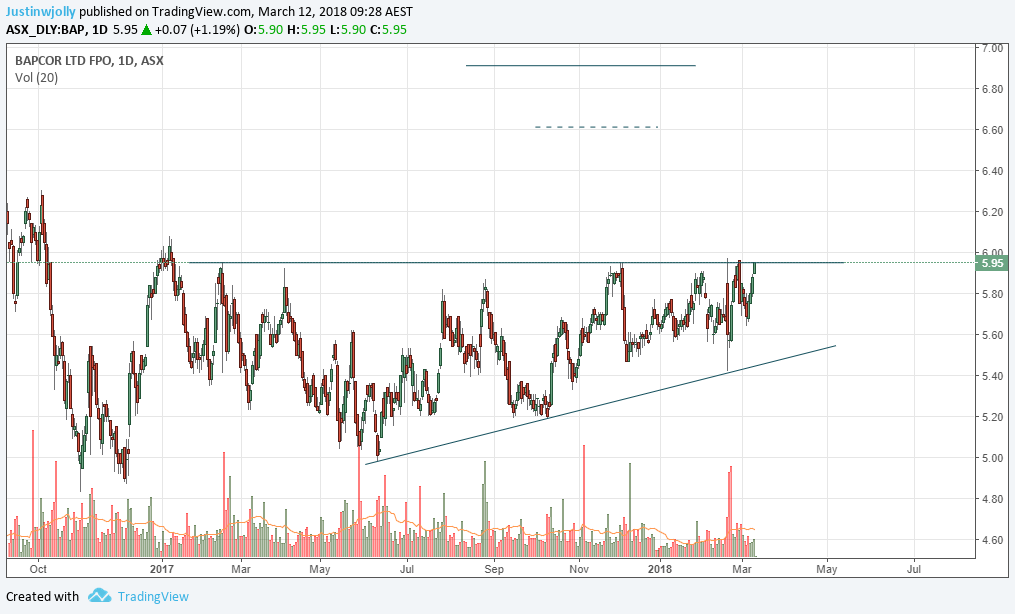1015x614 pixels.
Task: Click the first Mar label after 2017
Action: coord(241,569)
